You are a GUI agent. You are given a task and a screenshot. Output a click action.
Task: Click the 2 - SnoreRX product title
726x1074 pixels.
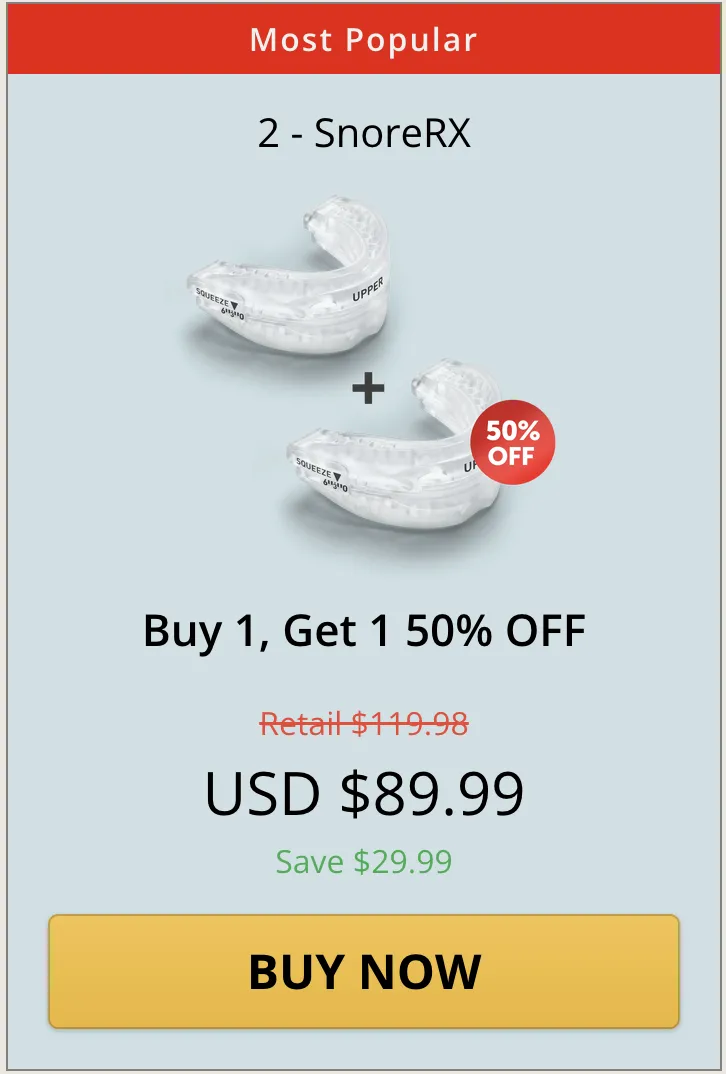[x=364, y=133]
